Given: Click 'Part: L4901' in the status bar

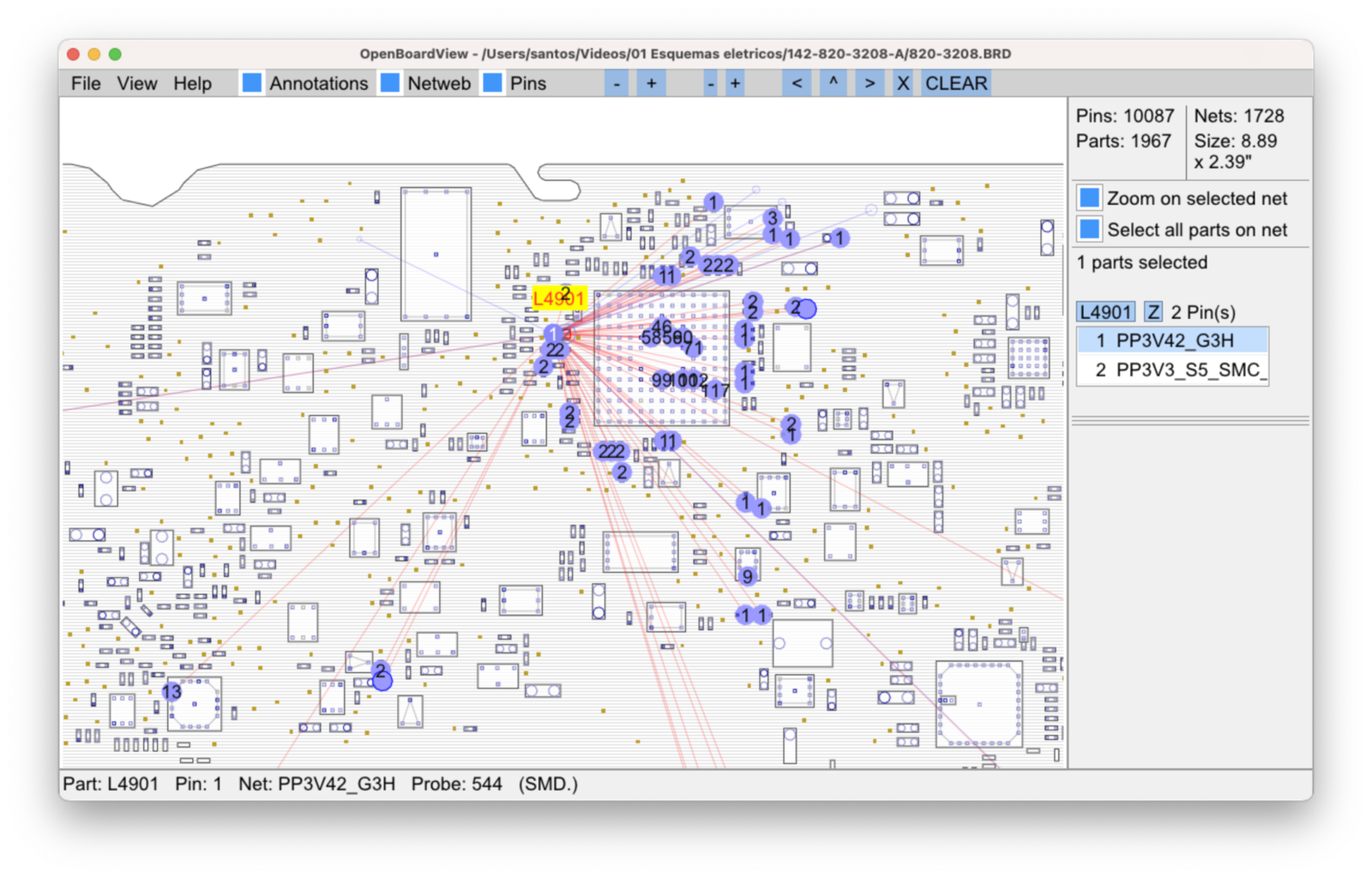Looking at the screenshot, I should pos(111,784).
